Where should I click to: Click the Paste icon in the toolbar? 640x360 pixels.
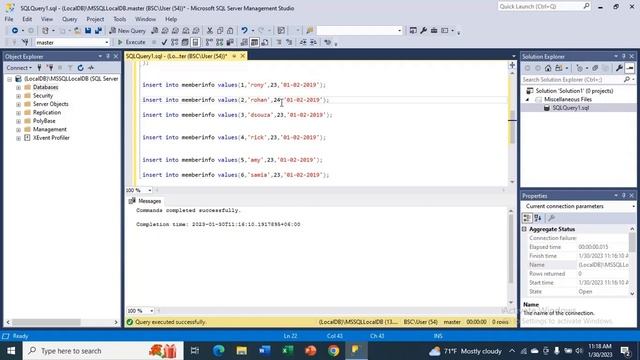(x=230, y=31)
